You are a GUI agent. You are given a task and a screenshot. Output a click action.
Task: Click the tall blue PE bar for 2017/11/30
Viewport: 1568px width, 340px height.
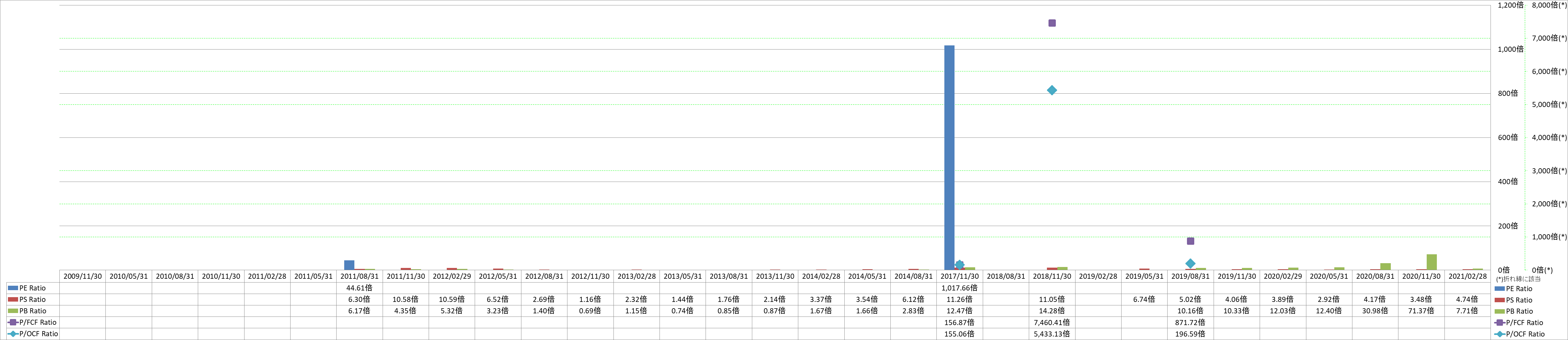point(949,157)
